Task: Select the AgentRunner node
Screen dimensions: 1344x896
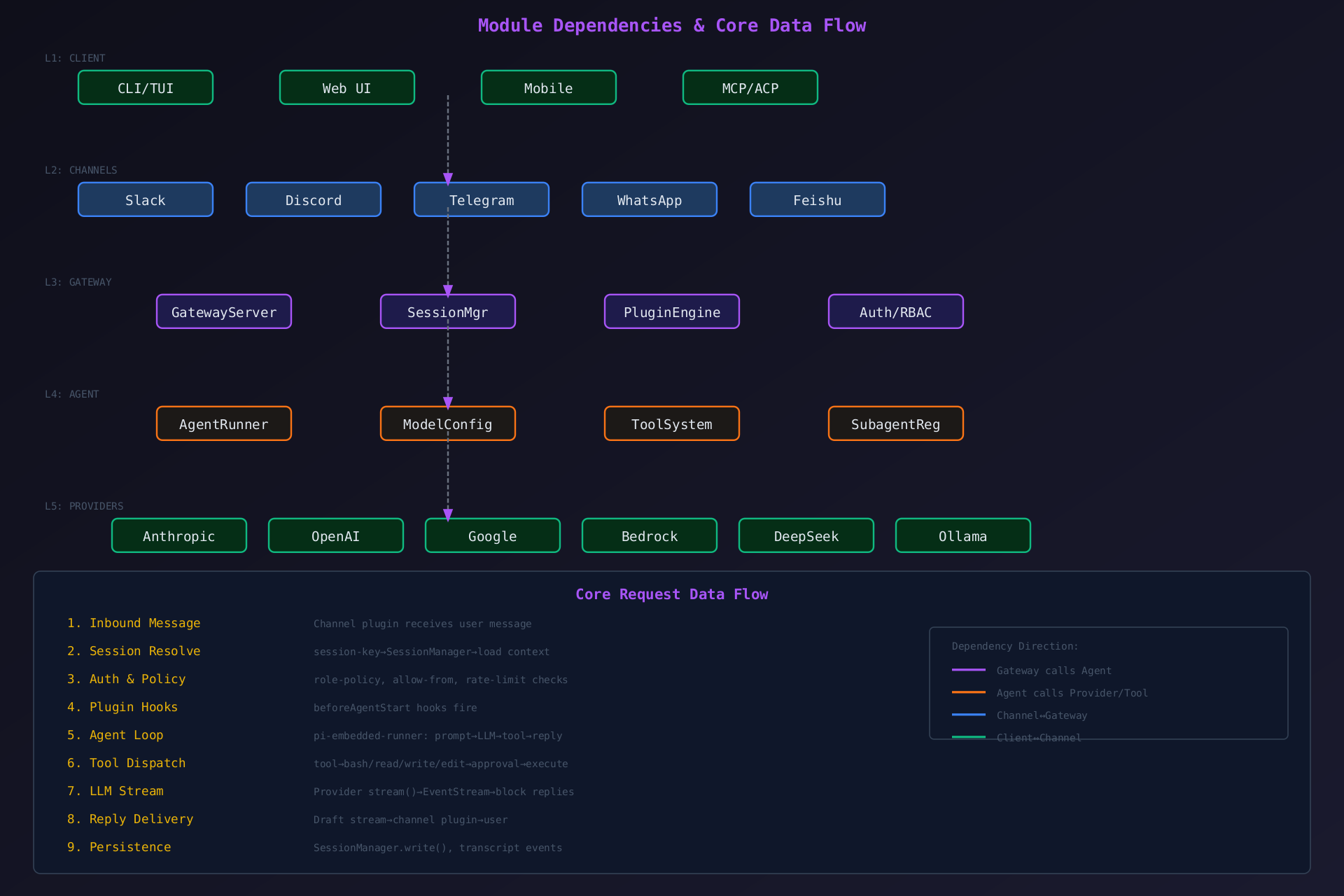Action: click(x=224, y=423)
